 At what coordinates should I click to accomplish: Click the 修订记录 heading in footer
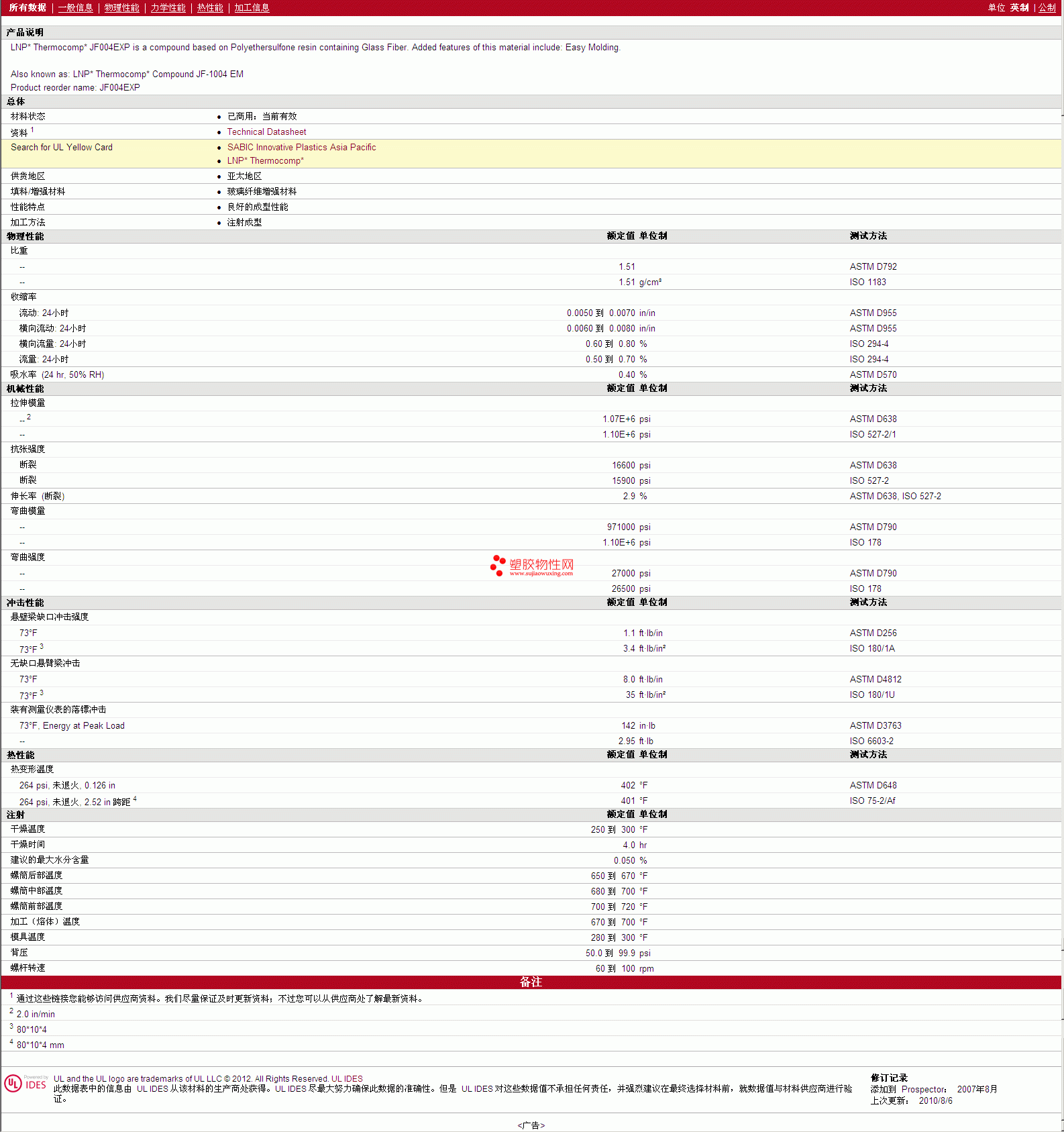[x=889, y=1078]
